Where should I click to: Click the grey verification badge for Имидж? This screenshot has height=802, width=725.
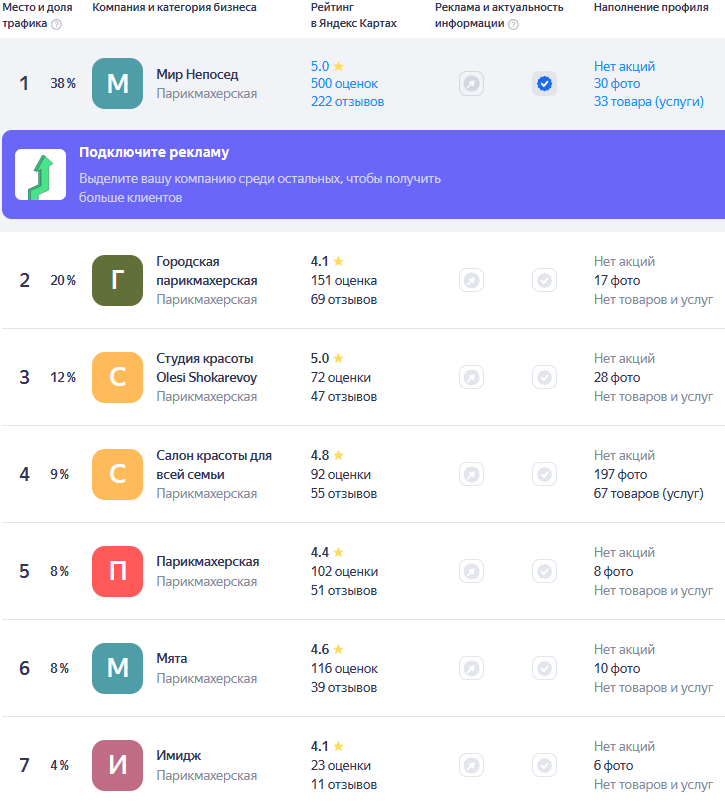click(x=544, y=766)
